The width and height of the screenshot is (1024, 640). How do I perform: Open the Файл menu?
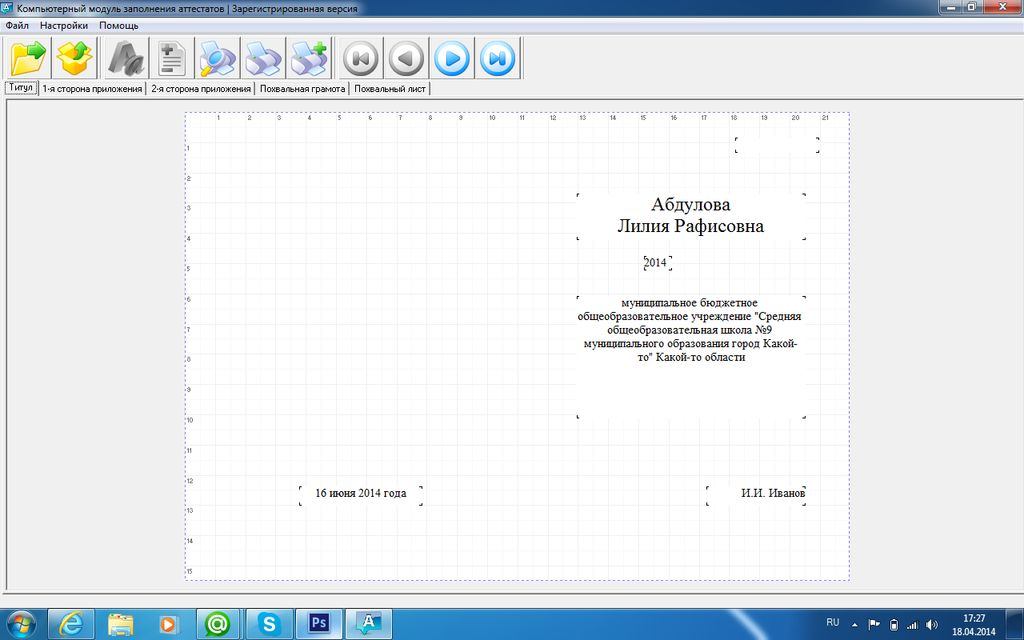pos(17,25)
